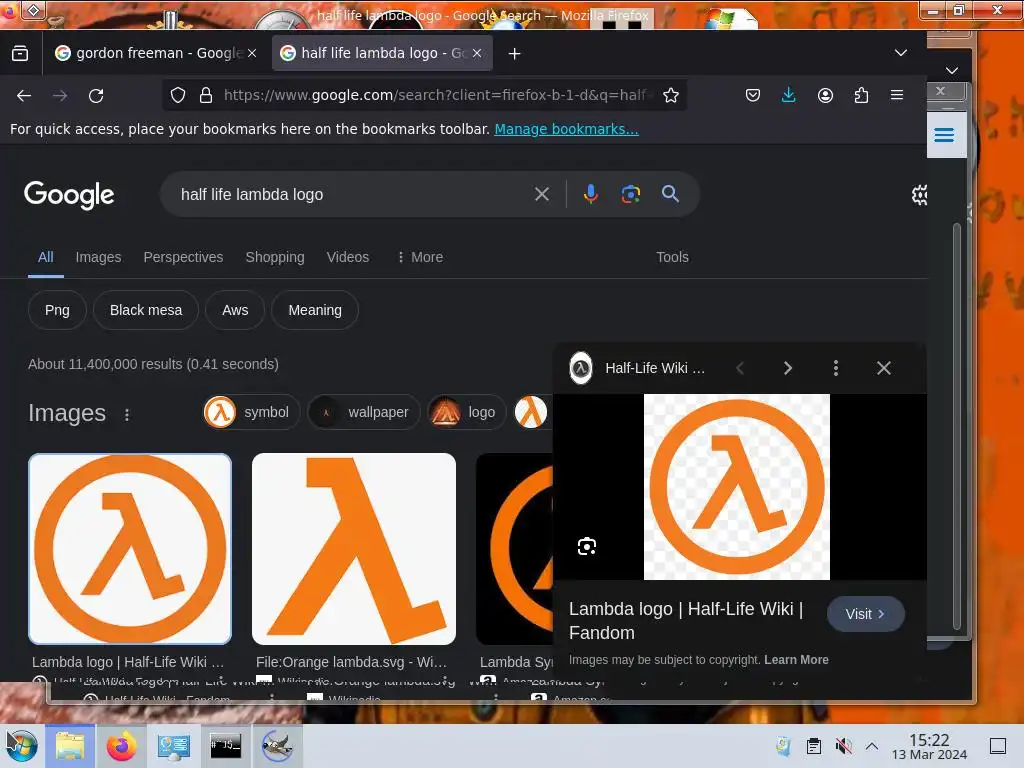Expand the system tray hidden icons arrow

click(x=872, y=746)
